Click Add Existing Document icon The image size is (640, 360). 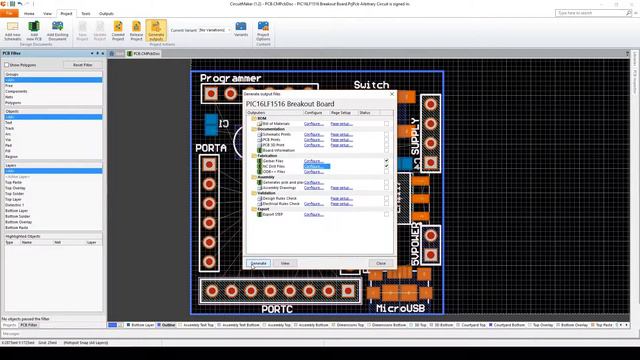[58, 27]
